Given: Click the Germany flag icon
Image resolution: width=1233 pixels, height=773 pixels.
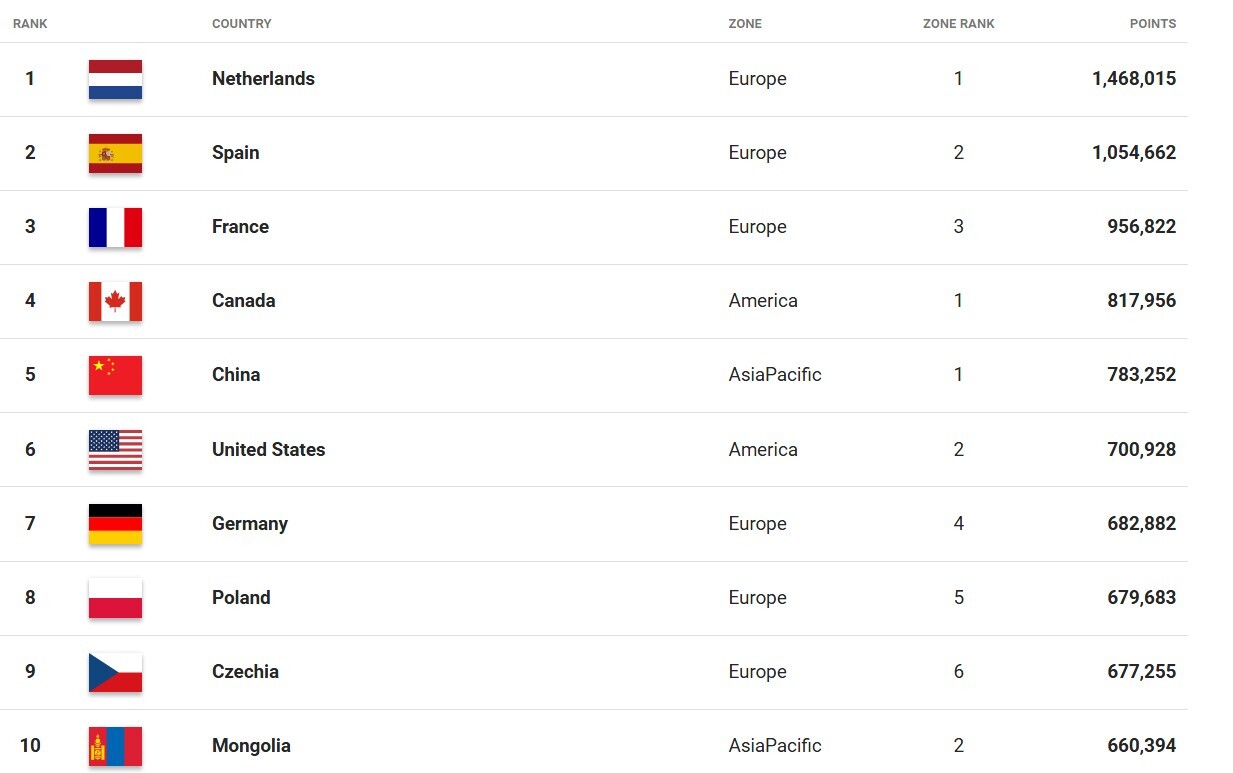Looking at the screenshot, I should coord(115,524).
